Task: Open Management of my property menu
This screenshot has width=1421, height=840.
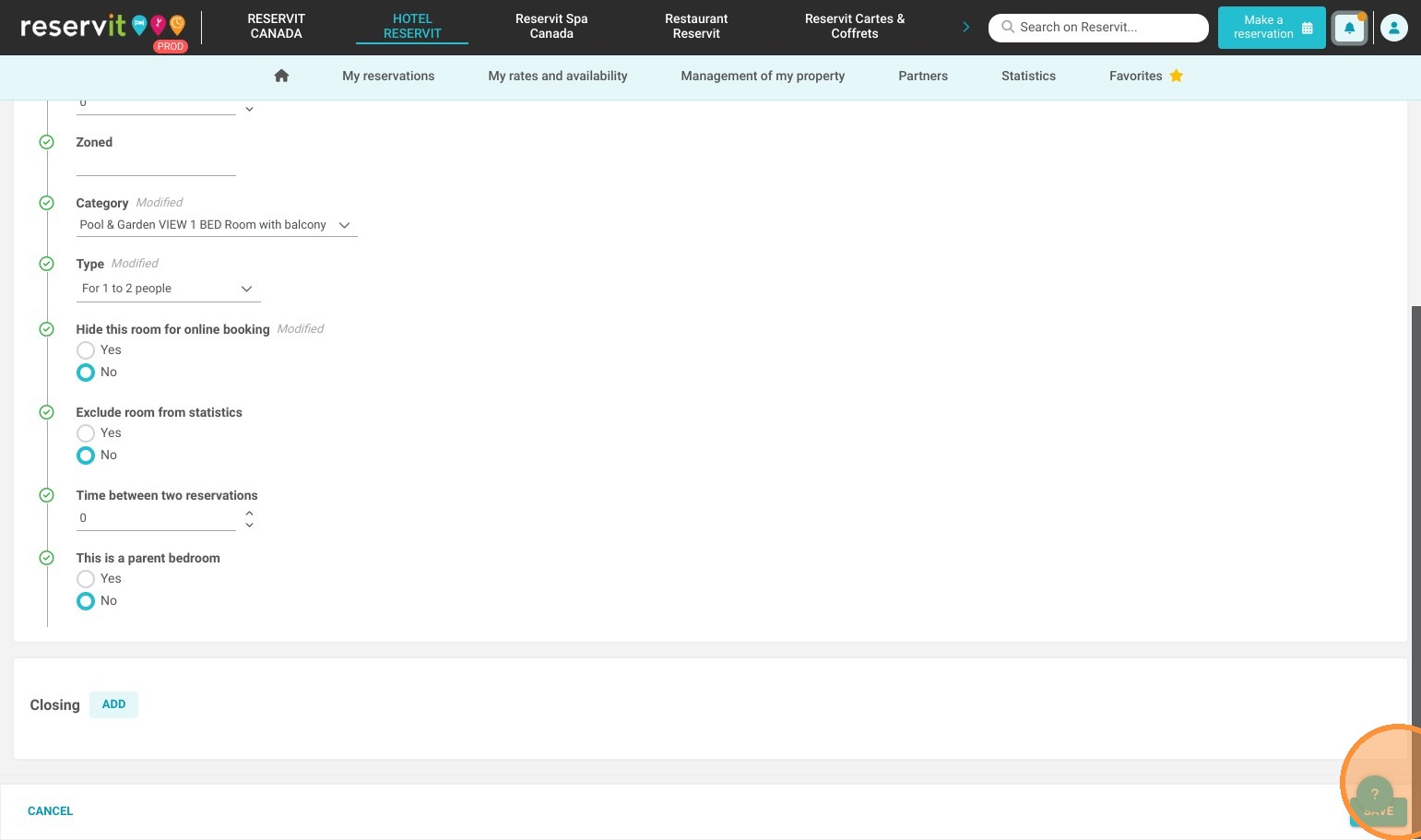Action: tap(763, 76)
